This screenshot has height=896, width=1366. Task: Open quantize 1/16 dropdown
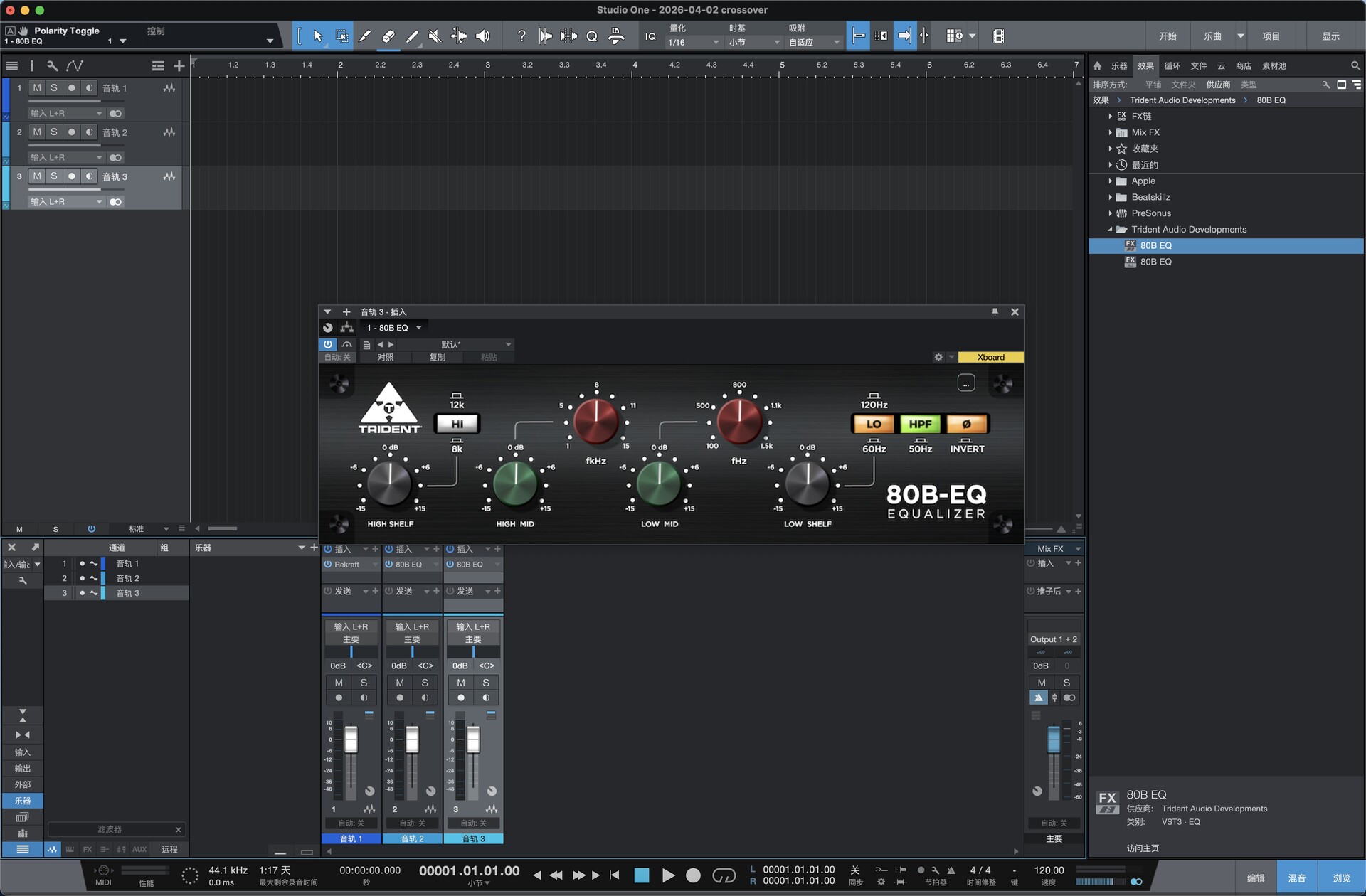694,43
